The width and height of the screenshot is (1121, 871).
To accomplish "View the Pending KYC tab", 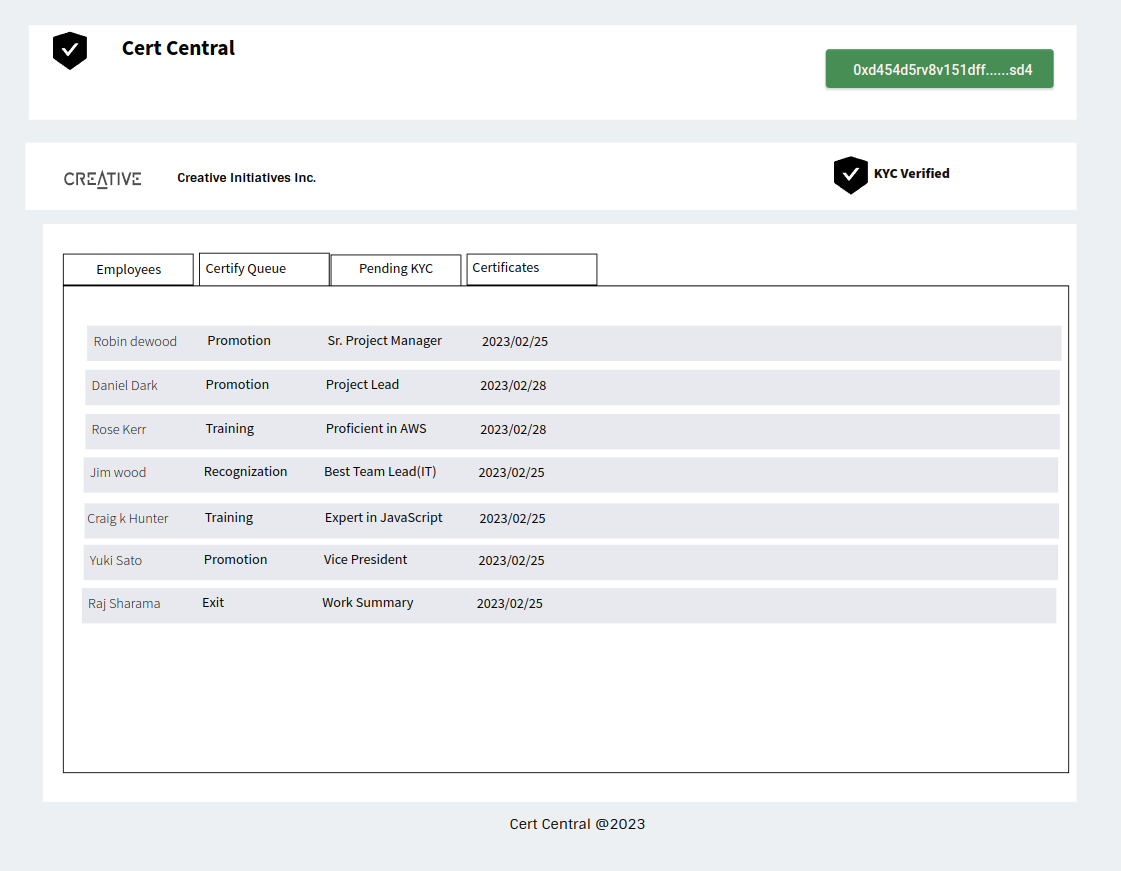I will (x=395, y=269).
